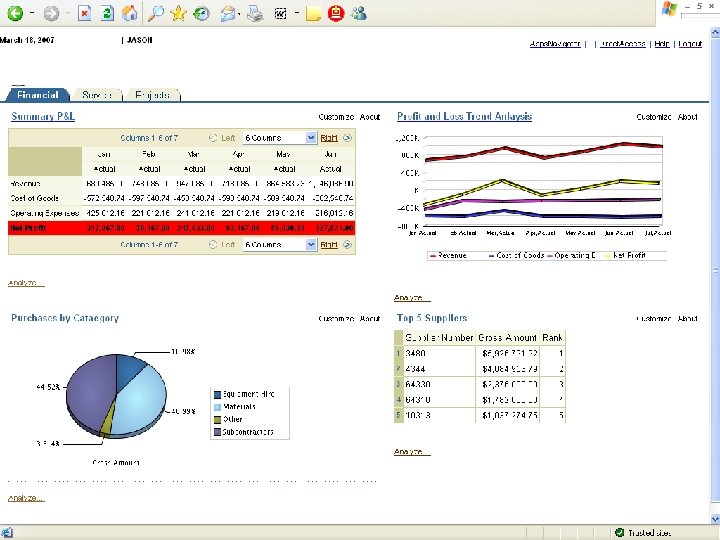
Task: Click Customize for Top 5 Suppliers
Action: point(654,318)
